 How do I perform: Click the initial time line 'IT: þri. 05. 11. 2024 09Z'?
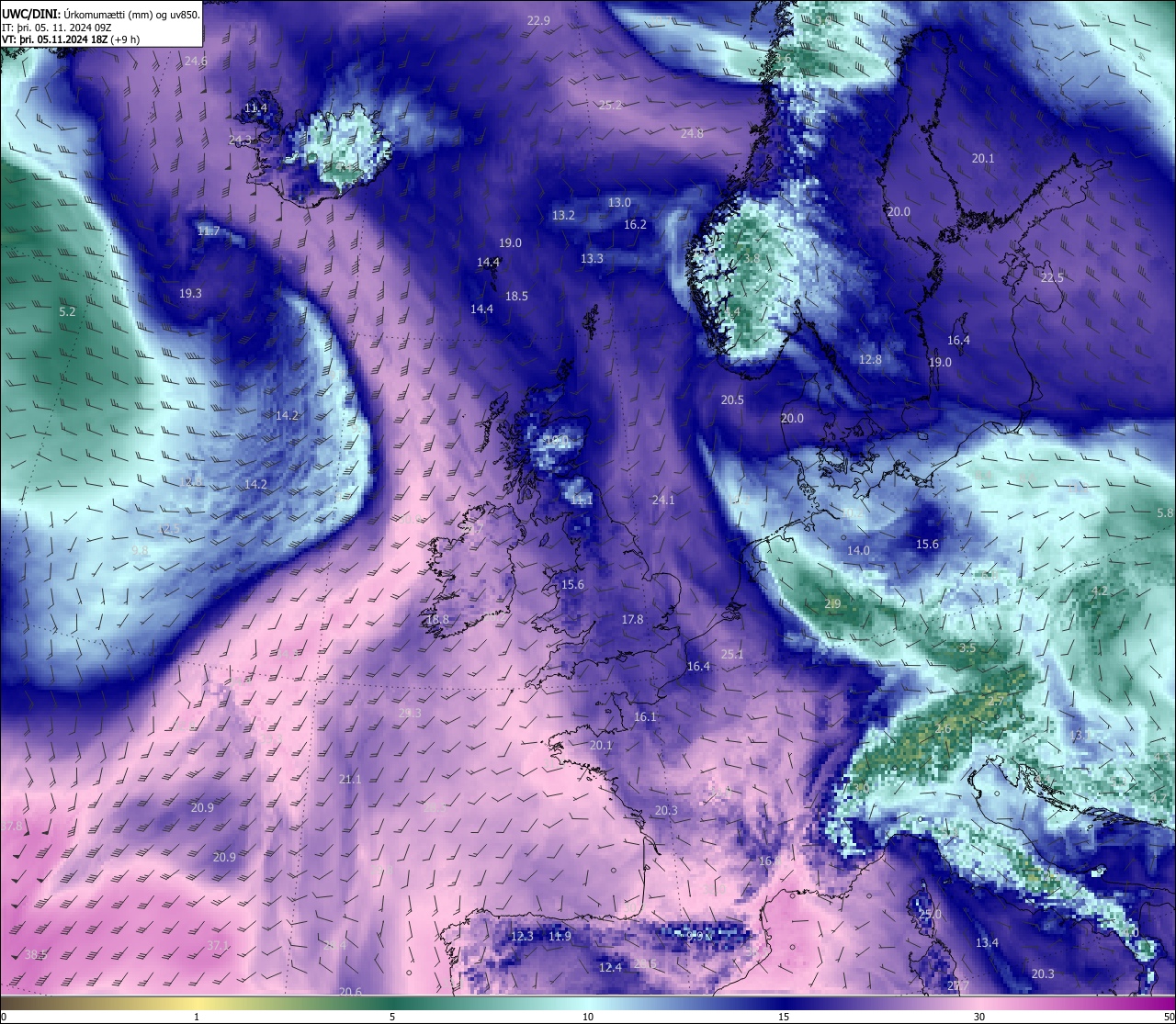57,27
